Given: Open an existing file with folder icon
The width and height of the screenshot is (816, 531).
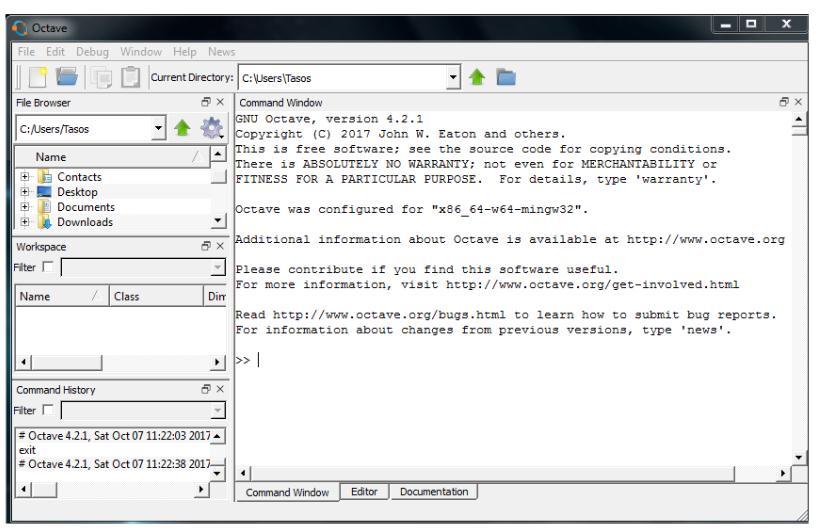Looking at the screenshot, I should click(67, 77).
